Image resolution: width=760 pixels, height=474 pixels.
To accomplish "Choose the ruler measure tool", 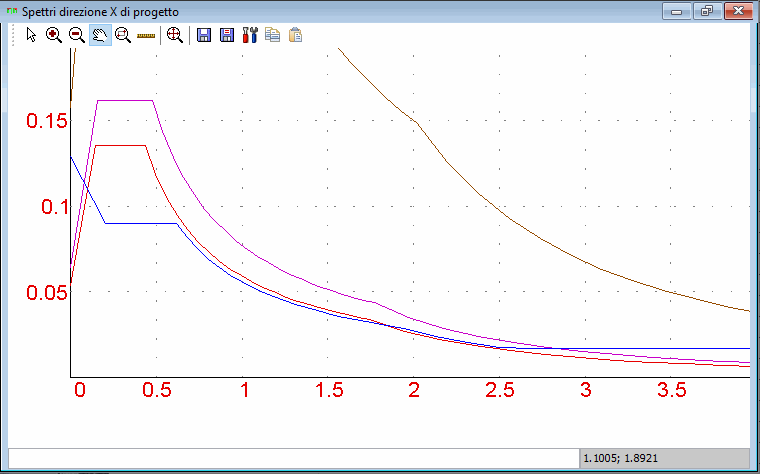I will click(x=147, y=35).
